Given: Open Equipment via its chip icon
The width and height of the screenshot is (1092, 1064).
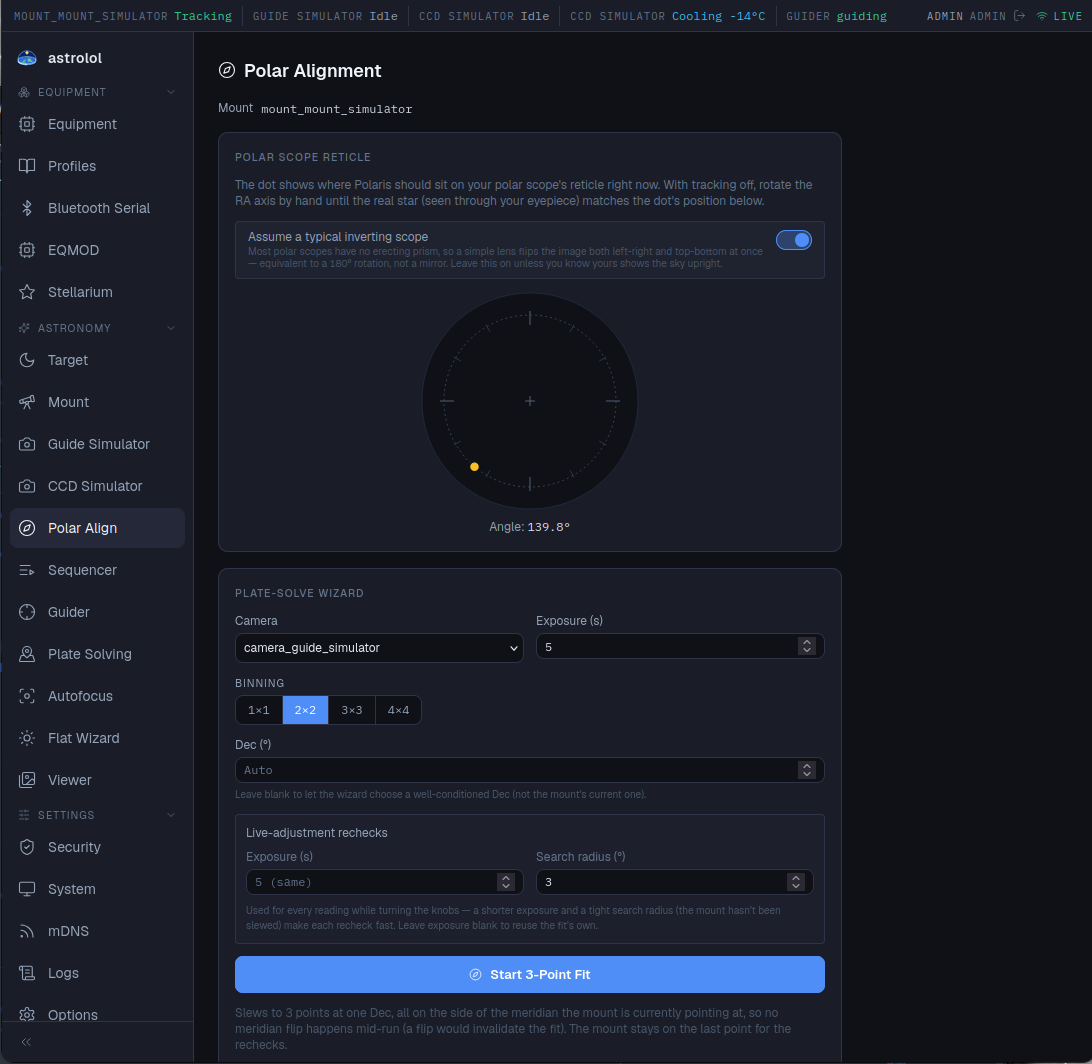Looking at the screenshot, I should (27, 124).
